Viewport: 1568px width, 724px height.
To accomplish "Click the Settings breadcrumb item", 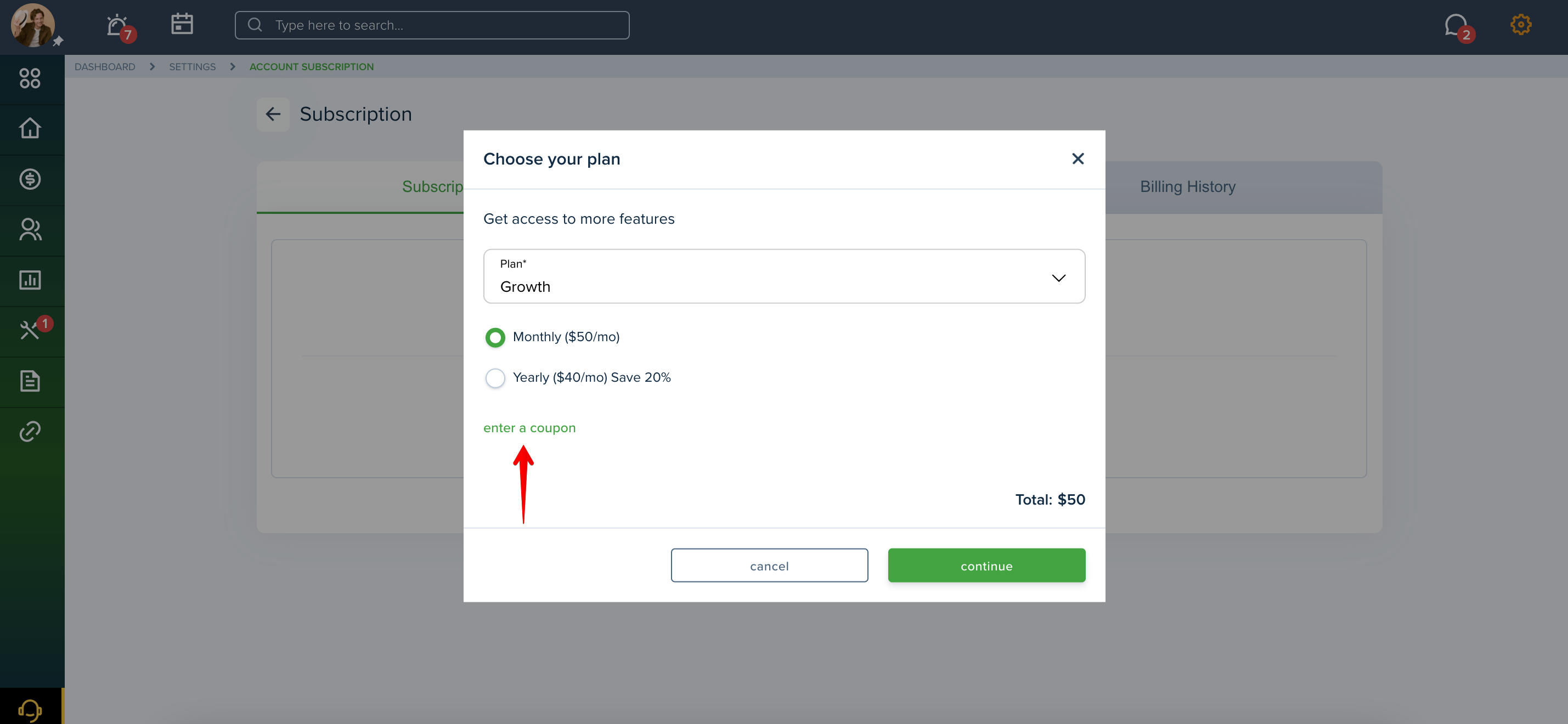I will click(x=193, y=67).
